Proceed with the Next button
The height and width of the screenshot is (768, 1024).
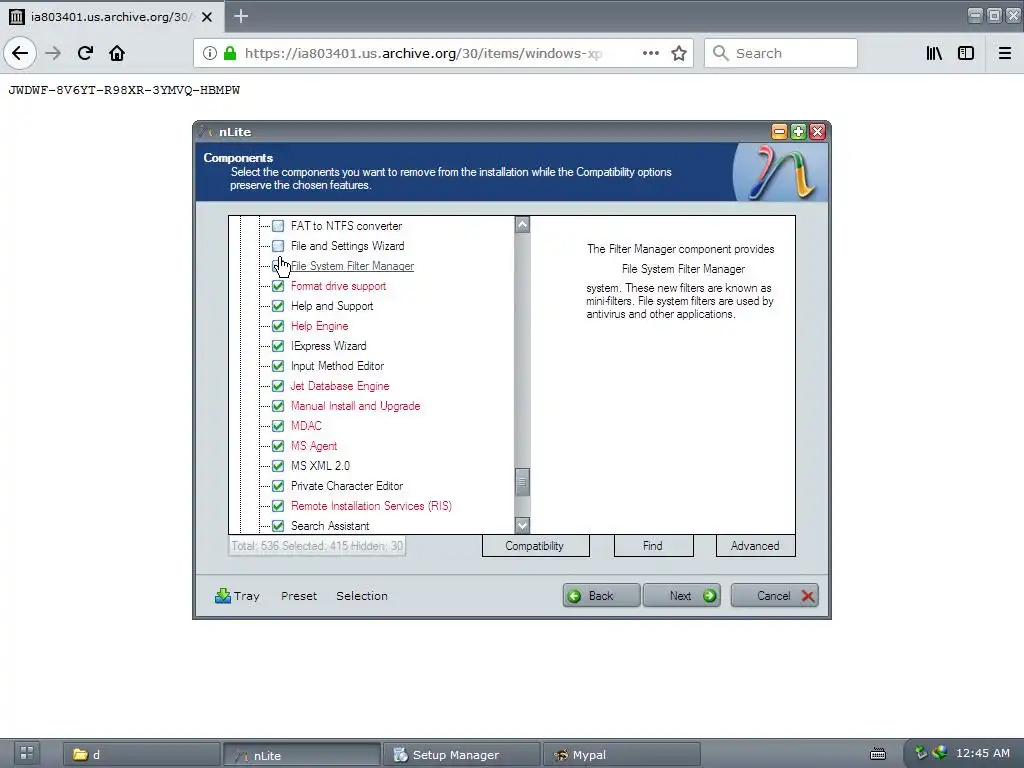682,596
